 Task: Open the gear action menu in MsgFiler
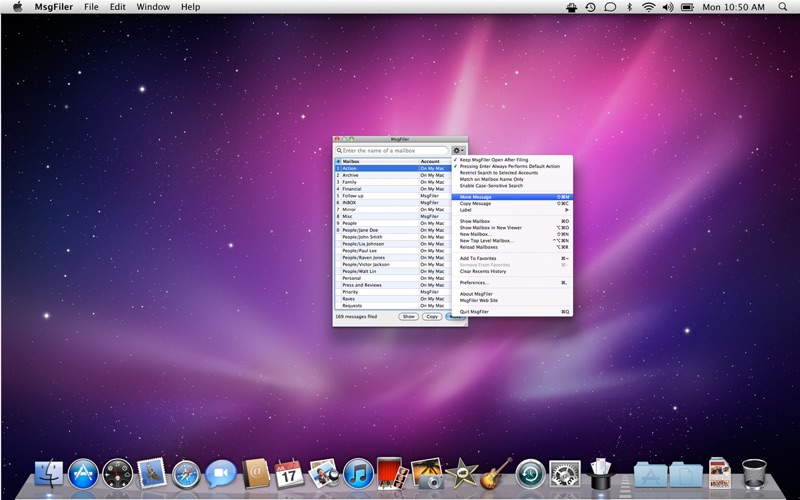[x=458, y=151]
